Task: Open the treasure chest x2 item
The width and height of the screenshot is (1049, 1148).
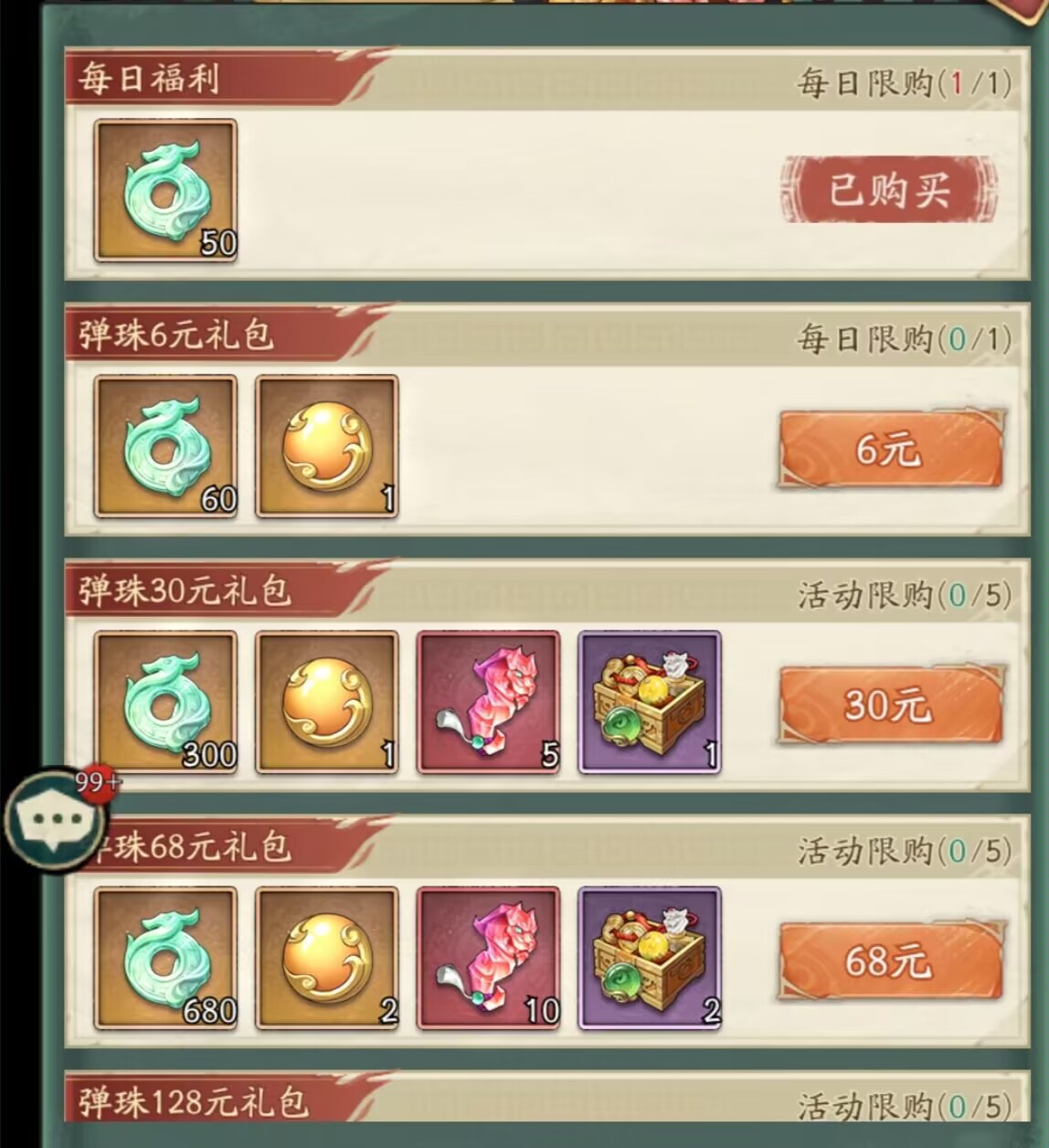Action: [x=650, y=959]
